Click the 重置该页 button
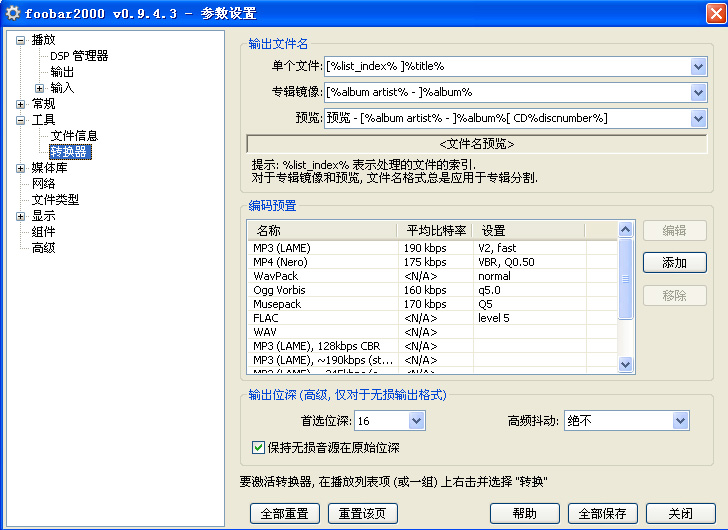The width and height of the screenshot is (728, 530). (x=363, y=513)
